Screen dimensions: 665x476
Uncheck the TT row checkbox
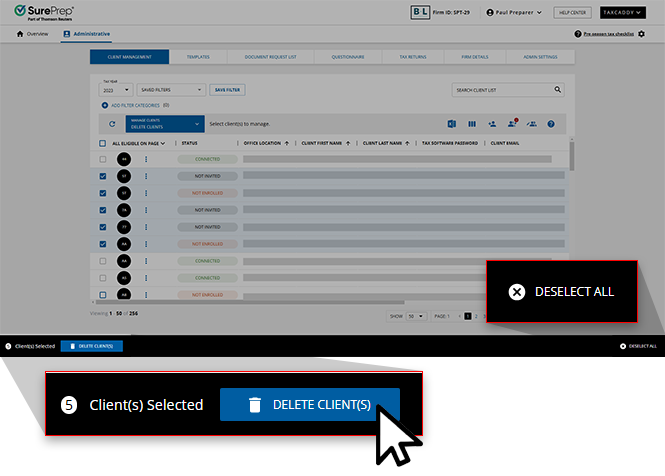pyautogui.click(x=103, y=227)
